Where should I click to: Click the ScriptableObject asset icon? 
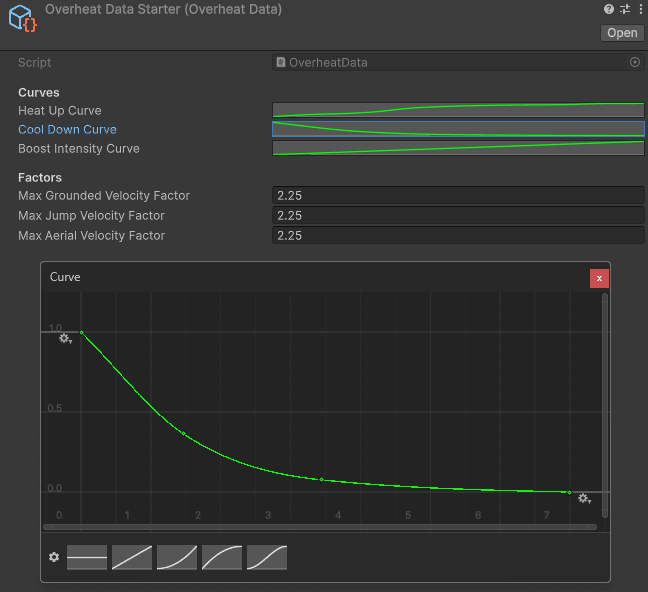(22, 18)
